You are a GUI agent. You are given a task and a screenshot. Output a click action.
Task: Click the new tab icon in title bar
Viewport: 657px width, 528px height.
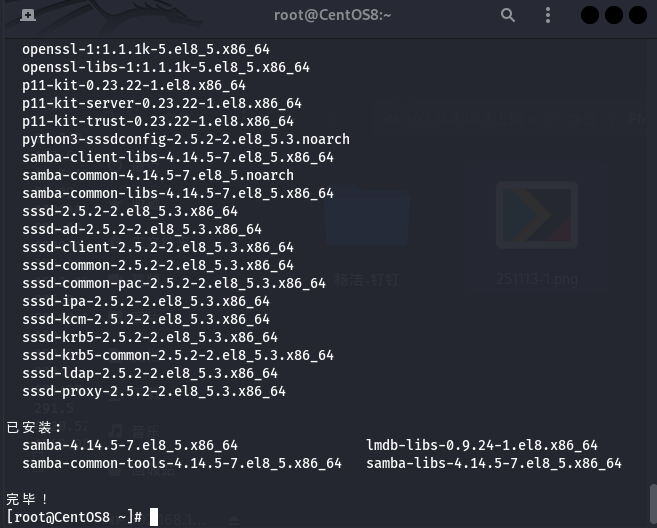[27, 15]
